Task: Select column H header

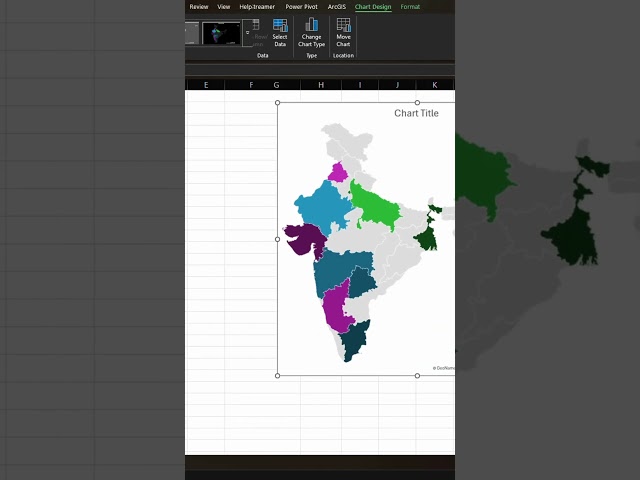Action: pos(321,85)
